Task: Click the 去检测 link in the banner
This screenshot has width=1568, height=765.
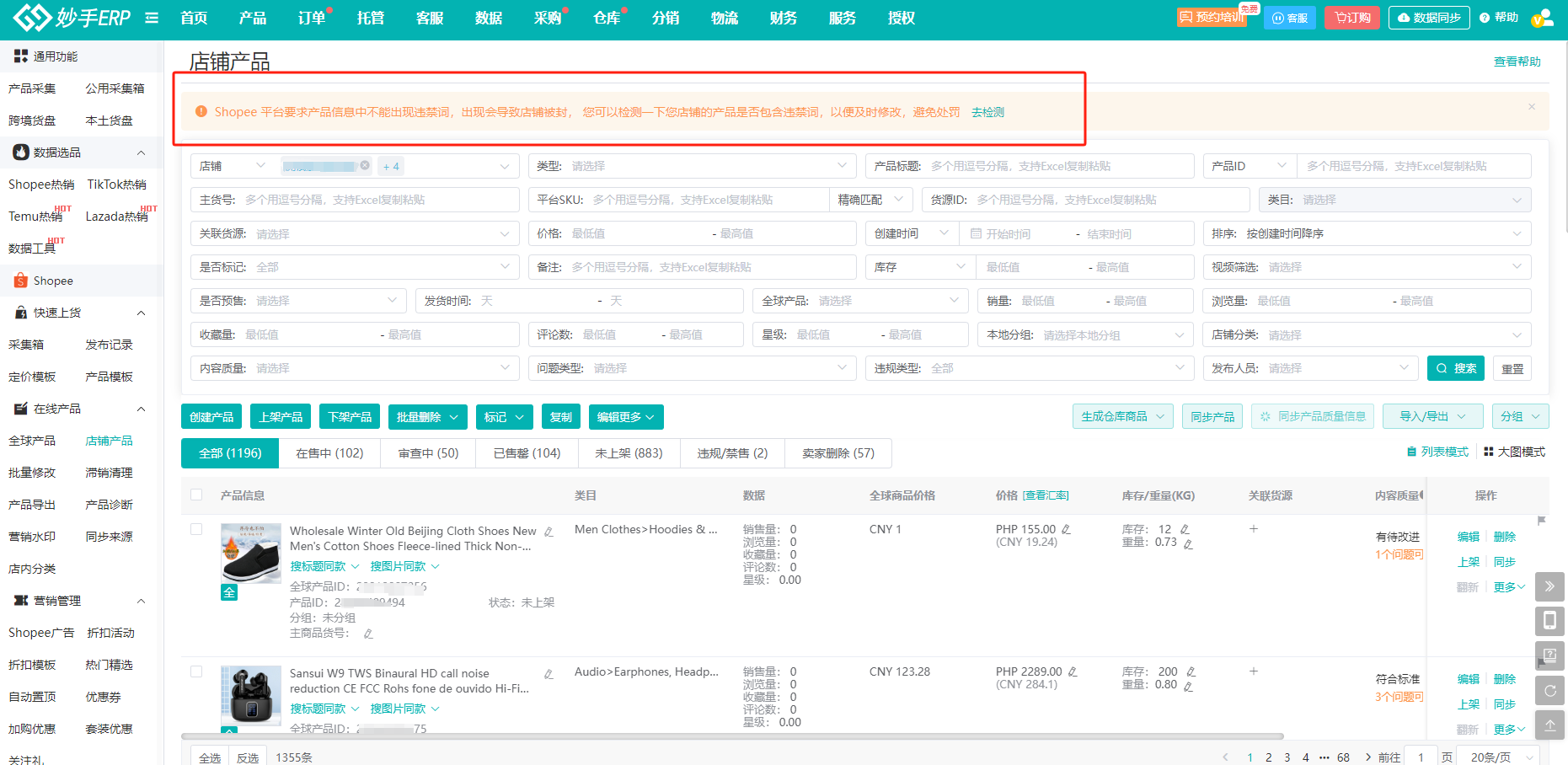Action: (987, 112)
